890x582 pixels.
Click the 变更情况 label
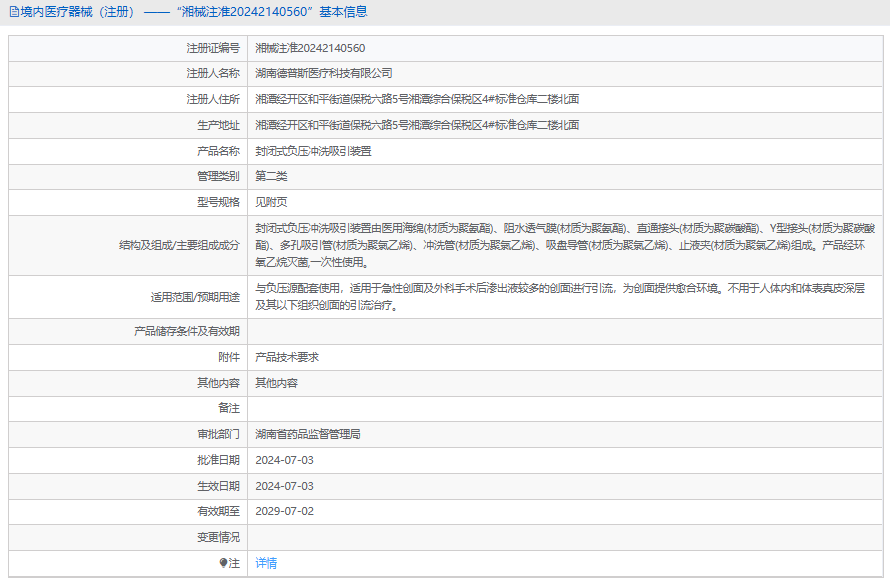(219, 537)
